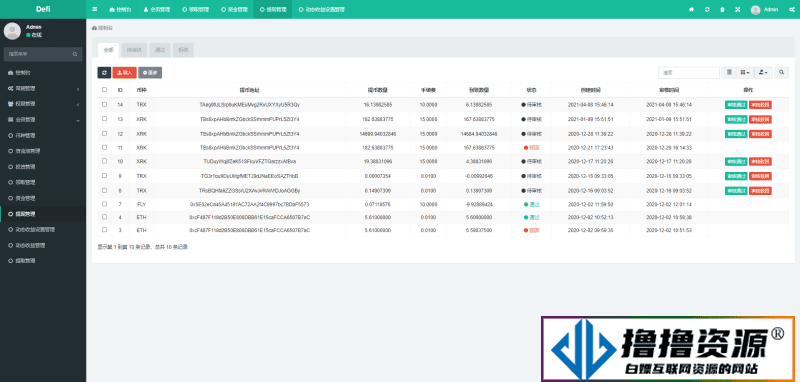
Task: Toggle card view icon beside search box
Action: 730,72
